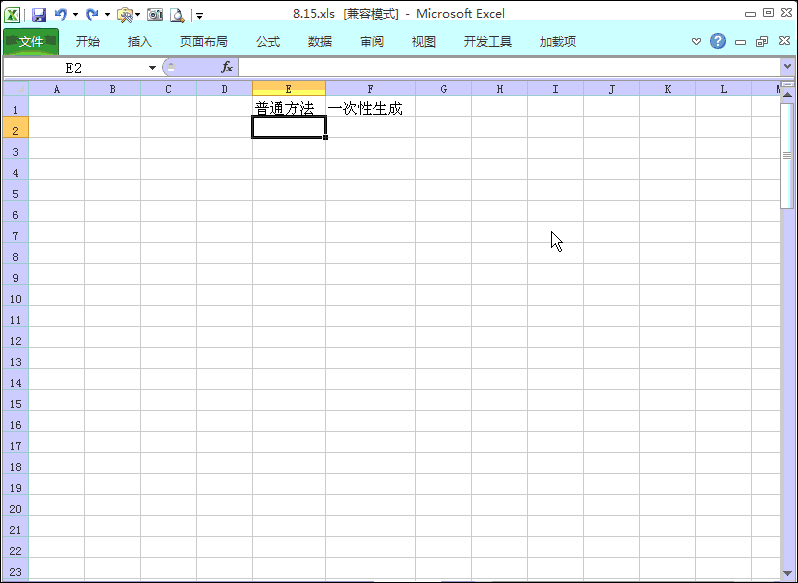
Task: Click the camera icon
Action: point(155,15)
